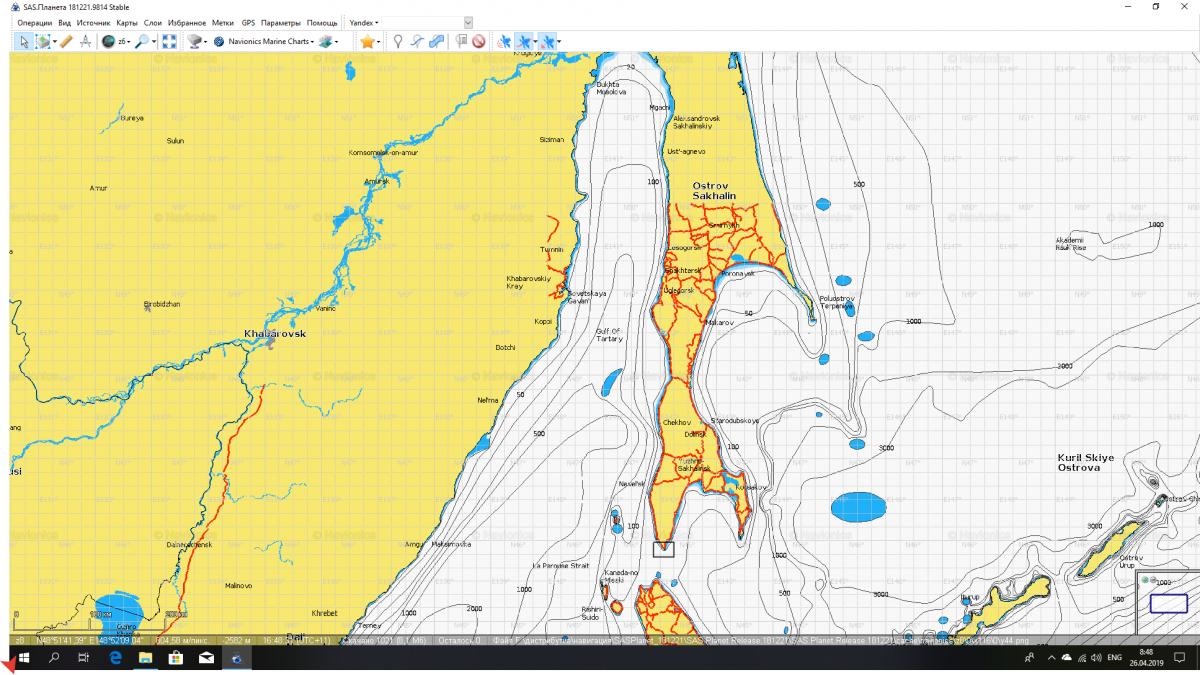1200x675 pixels.
Task: Open the Операции menu
Action: (35, 22)
